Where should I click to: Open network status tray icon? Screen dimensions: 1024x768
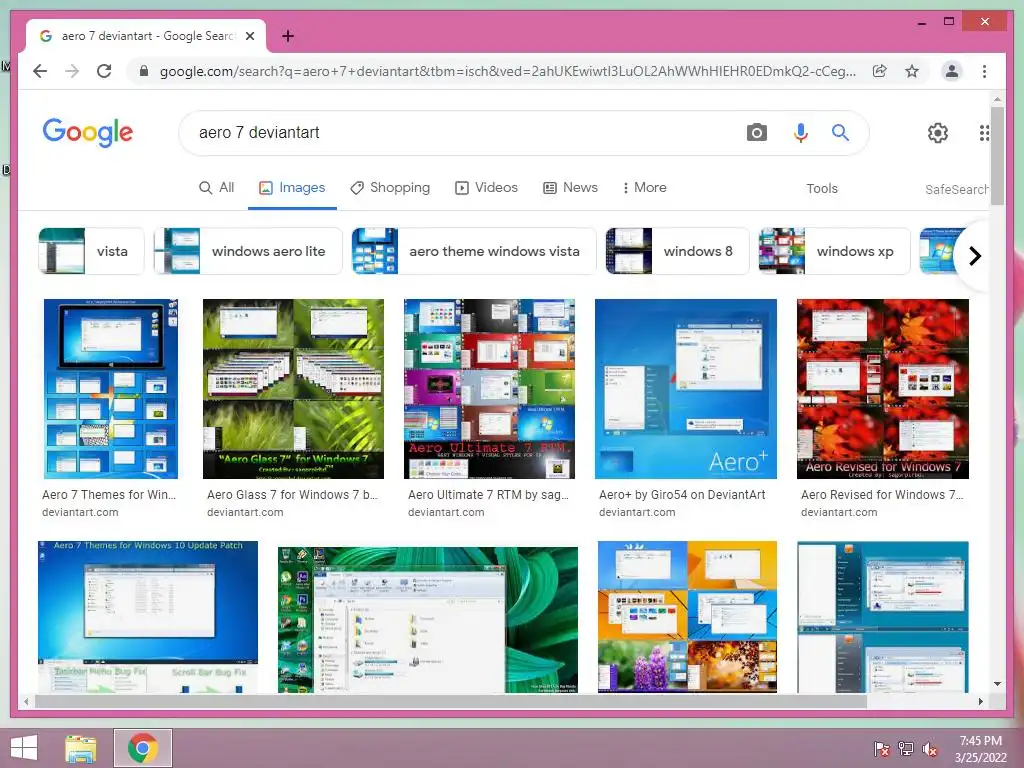906,748
